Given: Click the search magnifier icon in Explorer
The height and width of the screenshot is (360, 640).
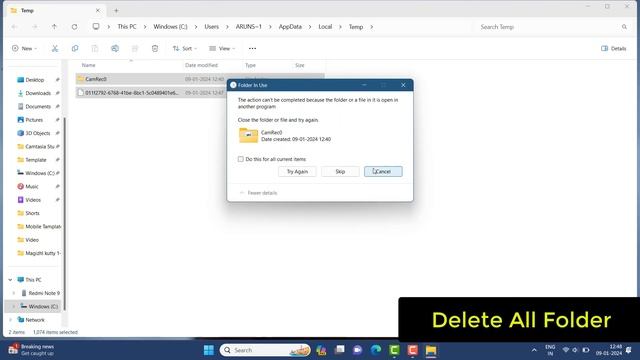Looking at the screenshot, I should (624, 27).
